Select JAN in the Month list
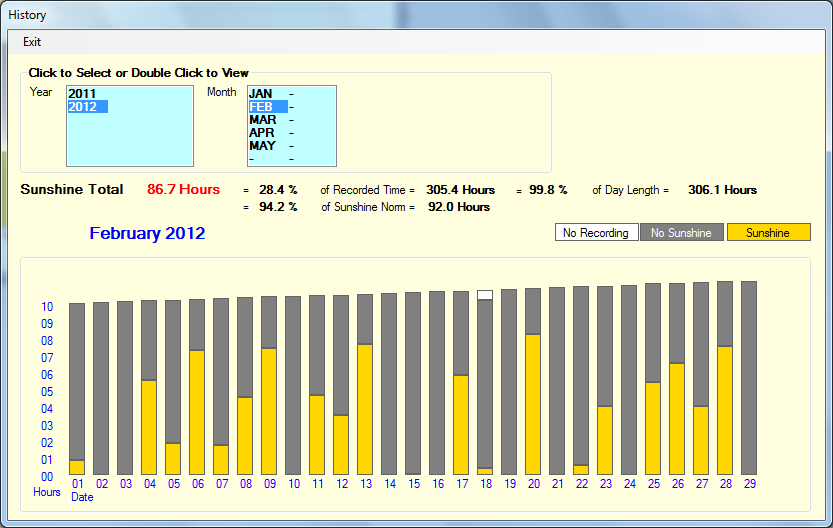Image resolution: width=833 pixels, height=528 pixels. (261, 94)
